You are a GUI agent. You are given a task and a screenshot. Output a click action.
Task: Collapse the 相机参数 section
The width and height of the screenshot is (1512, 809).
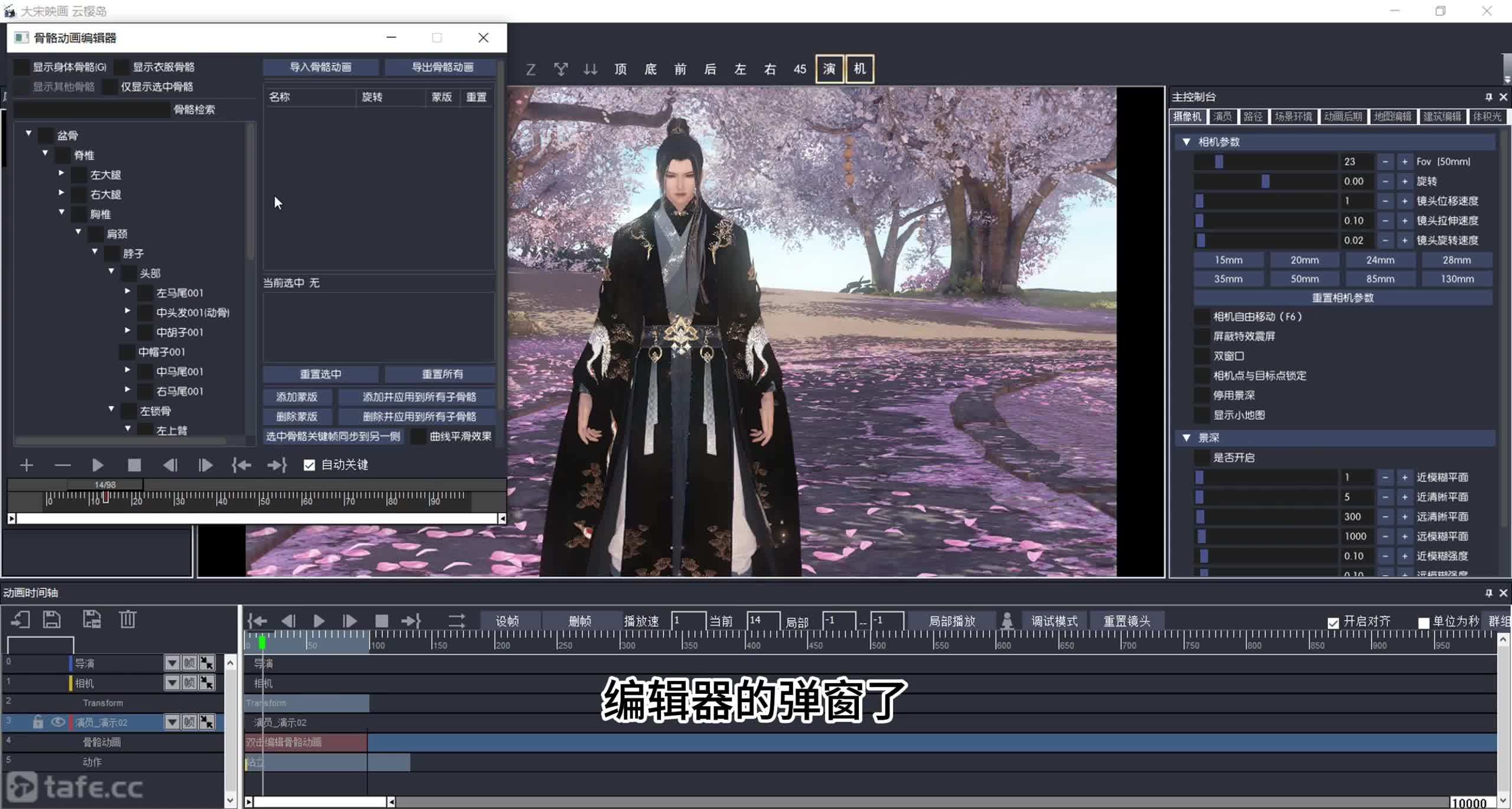click(1186, 142)
